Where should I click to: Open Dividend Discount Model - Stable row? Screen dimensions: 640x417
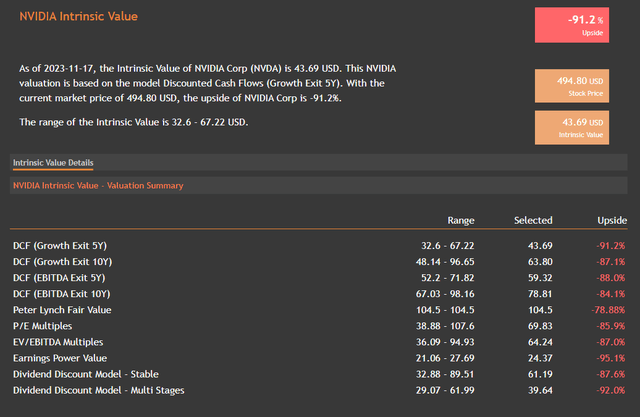pyautogui.click(x=86, y=374)
